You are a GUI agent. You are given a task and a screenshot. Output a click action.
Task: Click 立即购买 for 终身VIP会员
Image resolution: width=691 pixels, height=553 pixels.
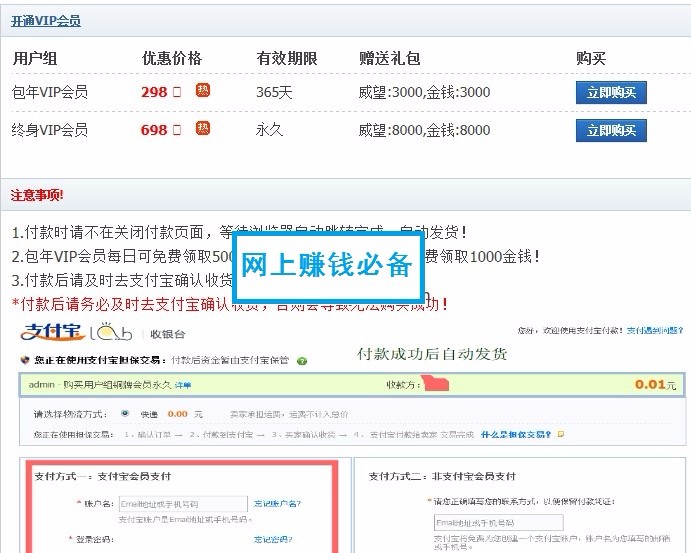click(x=611, y=130)
